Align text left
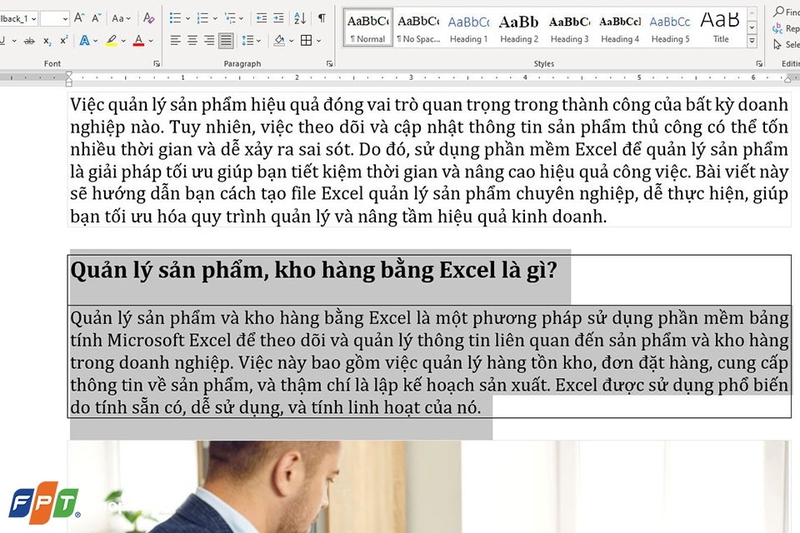800x533 pixels. pos(175,40)
